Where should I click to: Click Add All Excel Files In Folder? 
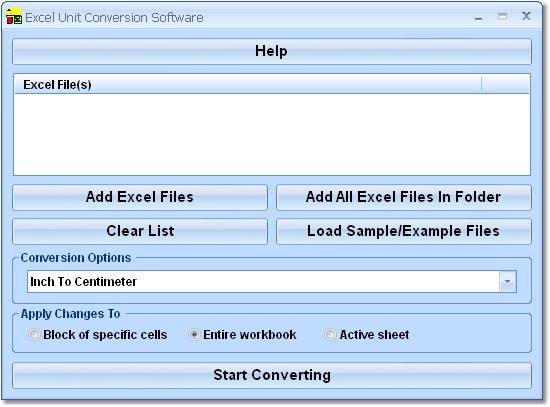(404, 197)
